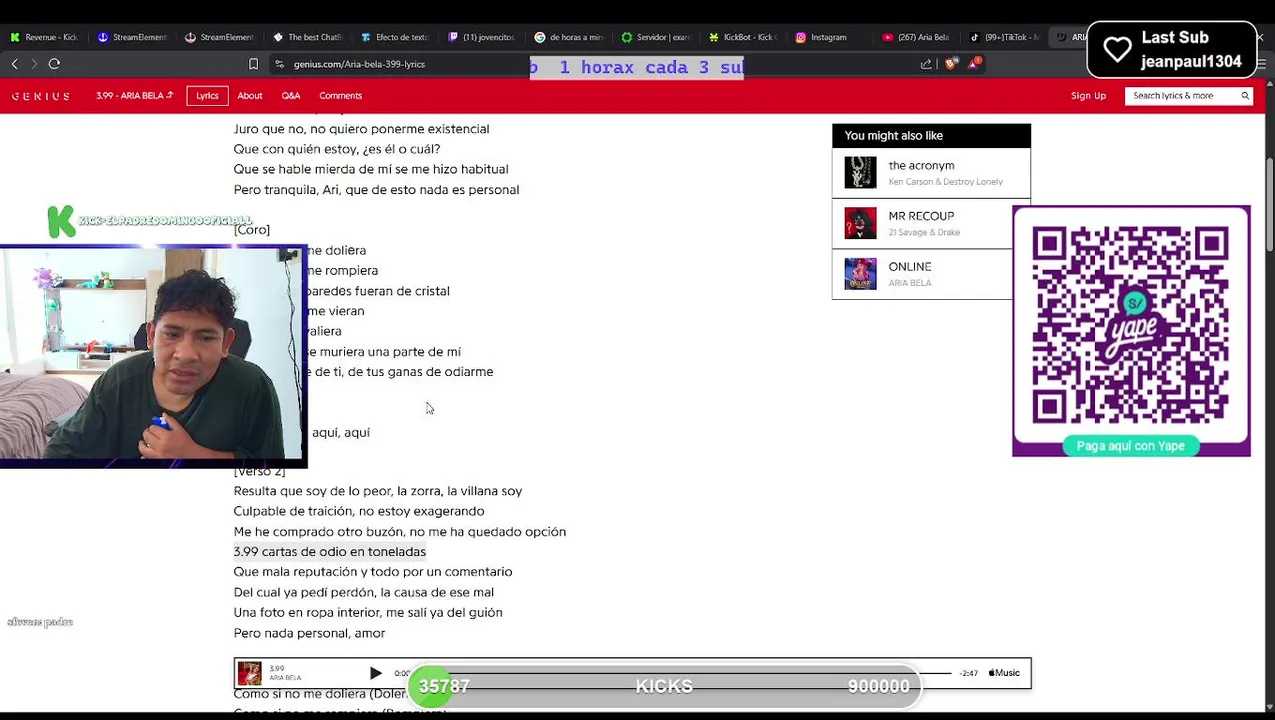The image size is (1275, 720).
Task: Click the Last Sub jeanpaul1304 heart widget
Action: 1172,49
